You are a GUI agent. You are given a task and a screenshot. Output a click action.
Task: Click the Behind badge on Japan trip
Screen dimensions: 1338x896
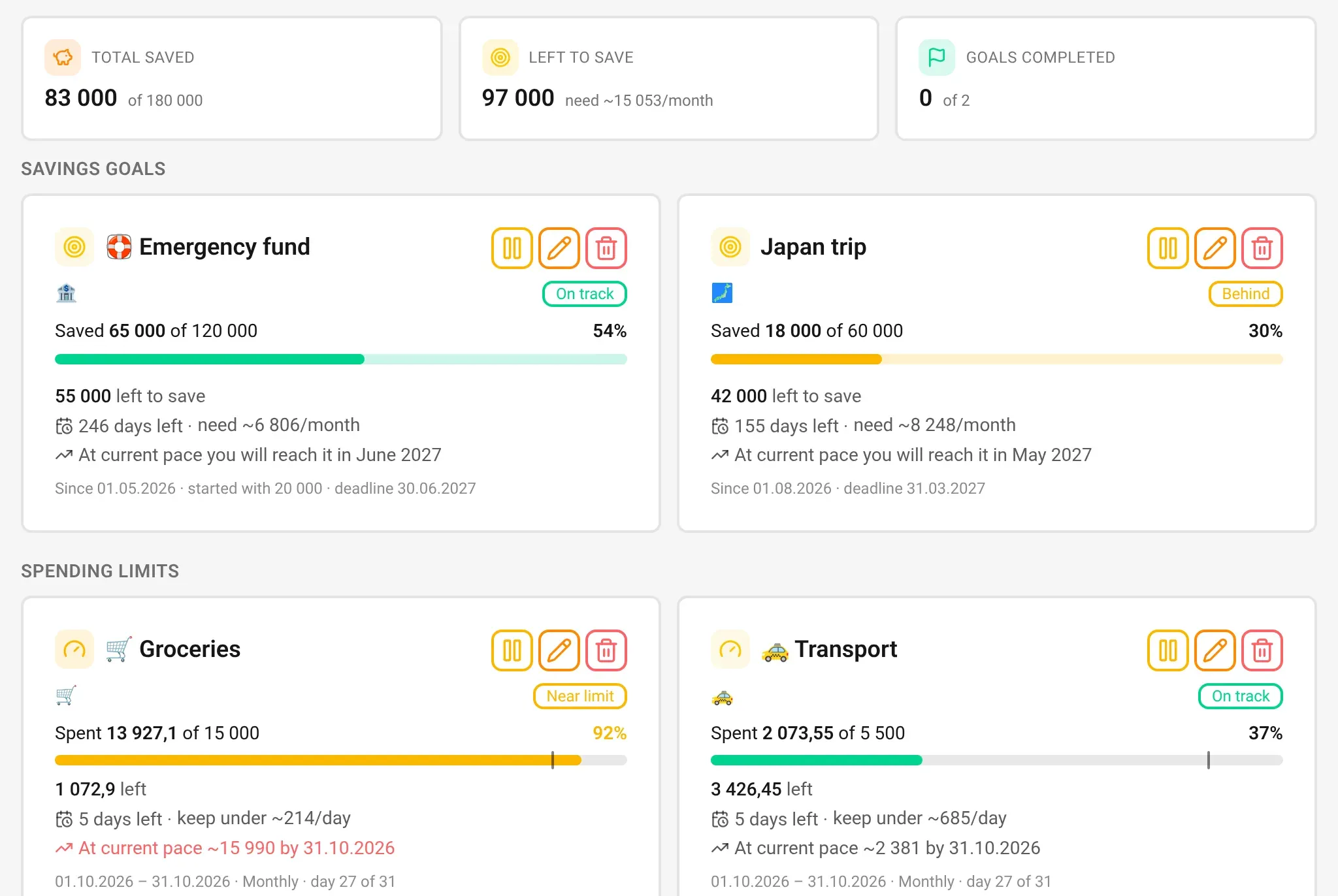1246,294
